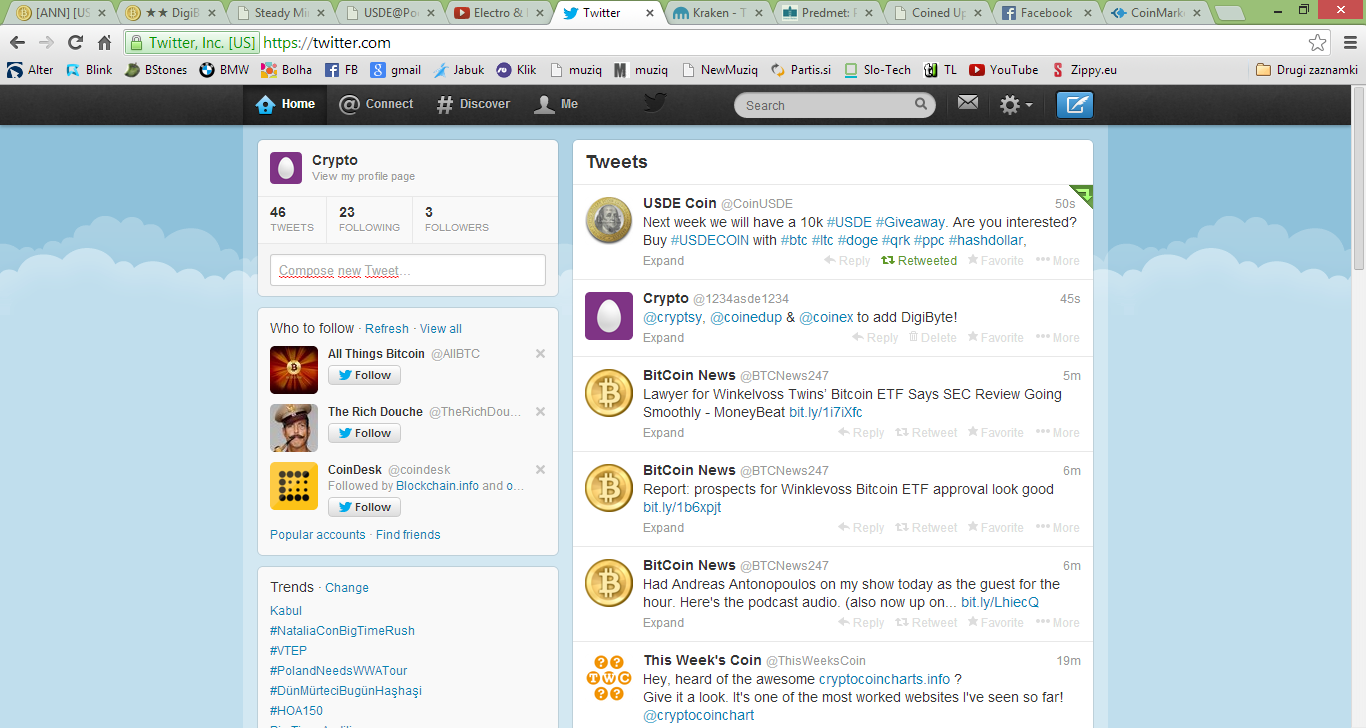Viewport: 1366px width, 728px height.
Task: Open Chrome menu hamburger icon
Action: coord(1349,42)
